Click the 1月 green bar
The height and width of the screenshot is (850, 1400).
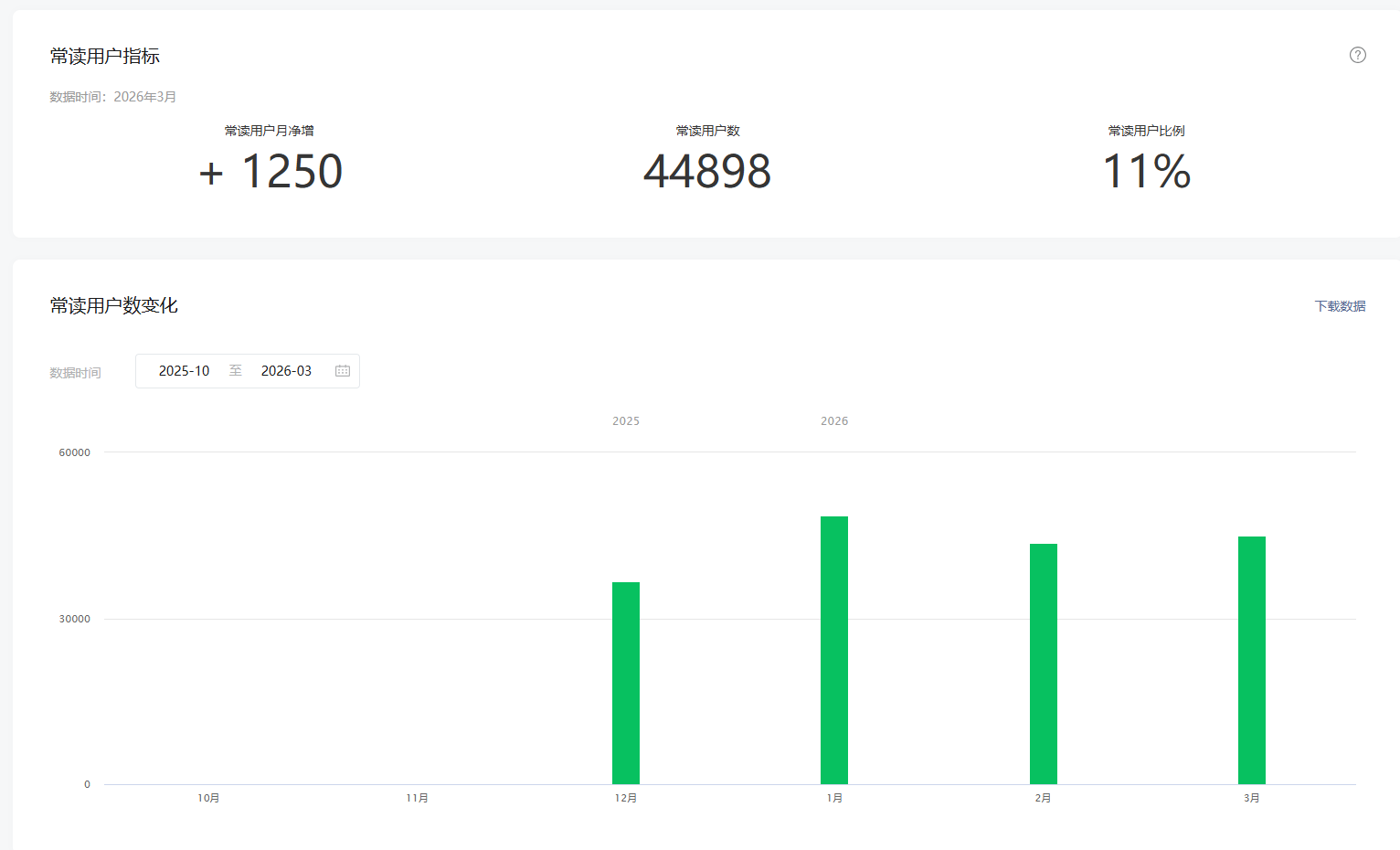(834, 650)
